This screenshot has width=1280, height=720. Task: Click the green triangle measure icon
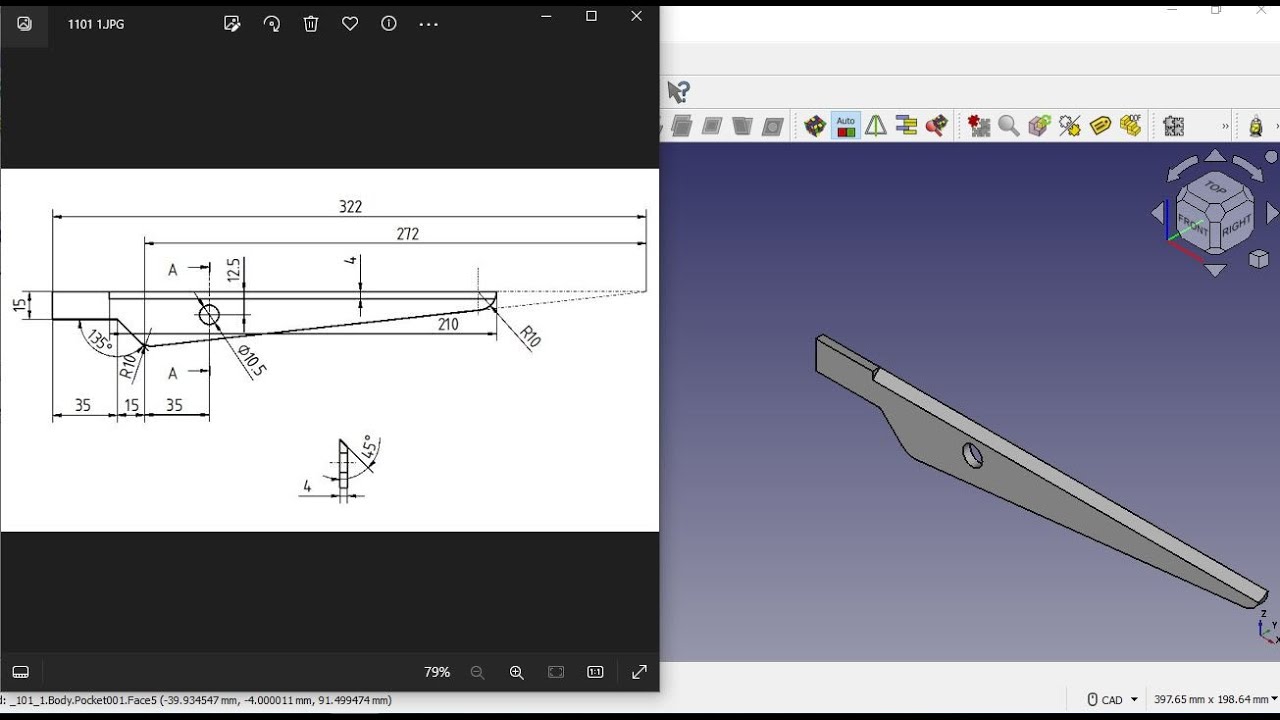[876, 126]
